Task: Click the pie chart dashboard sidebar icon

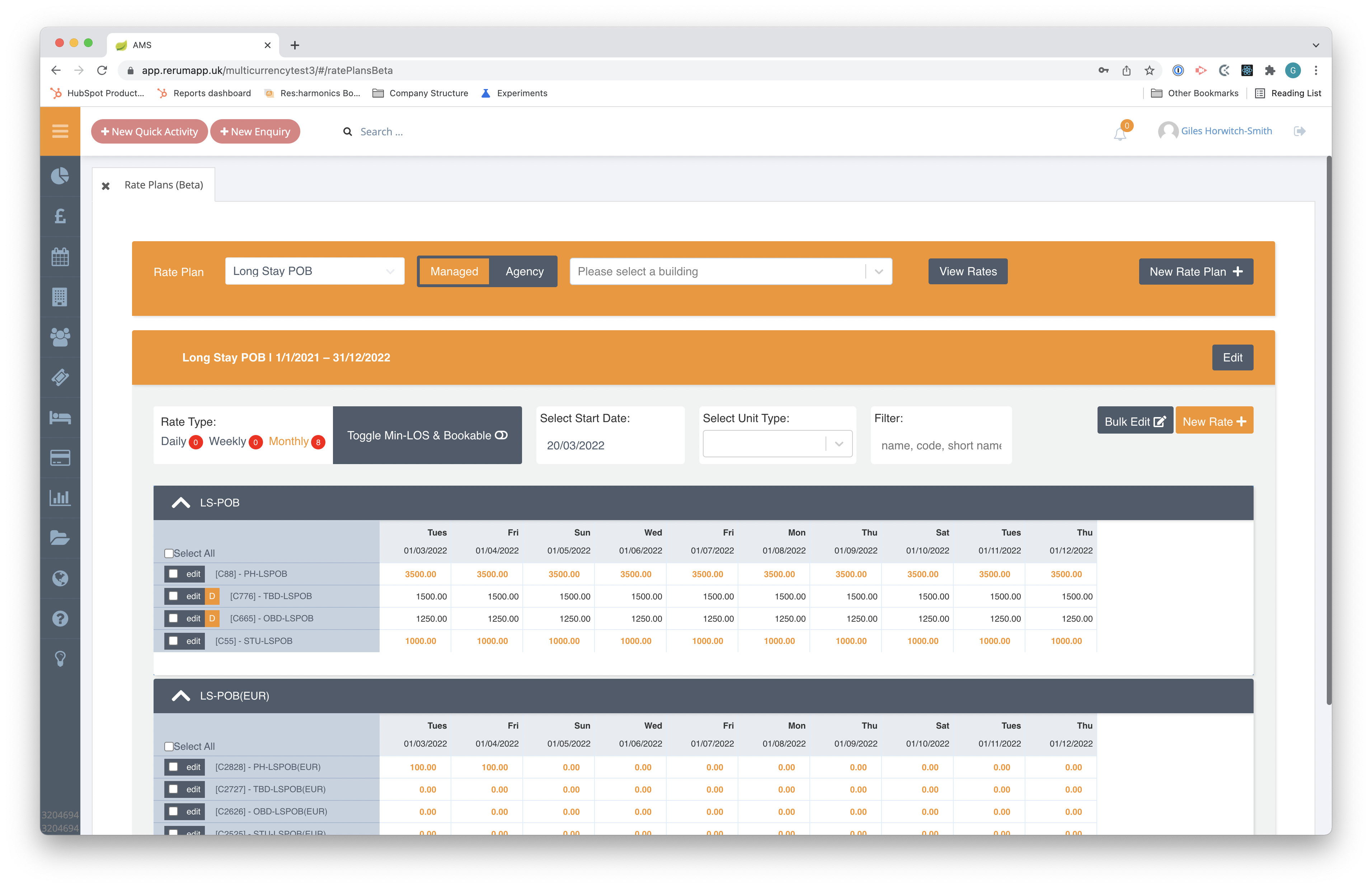Action: pos(60,176)
